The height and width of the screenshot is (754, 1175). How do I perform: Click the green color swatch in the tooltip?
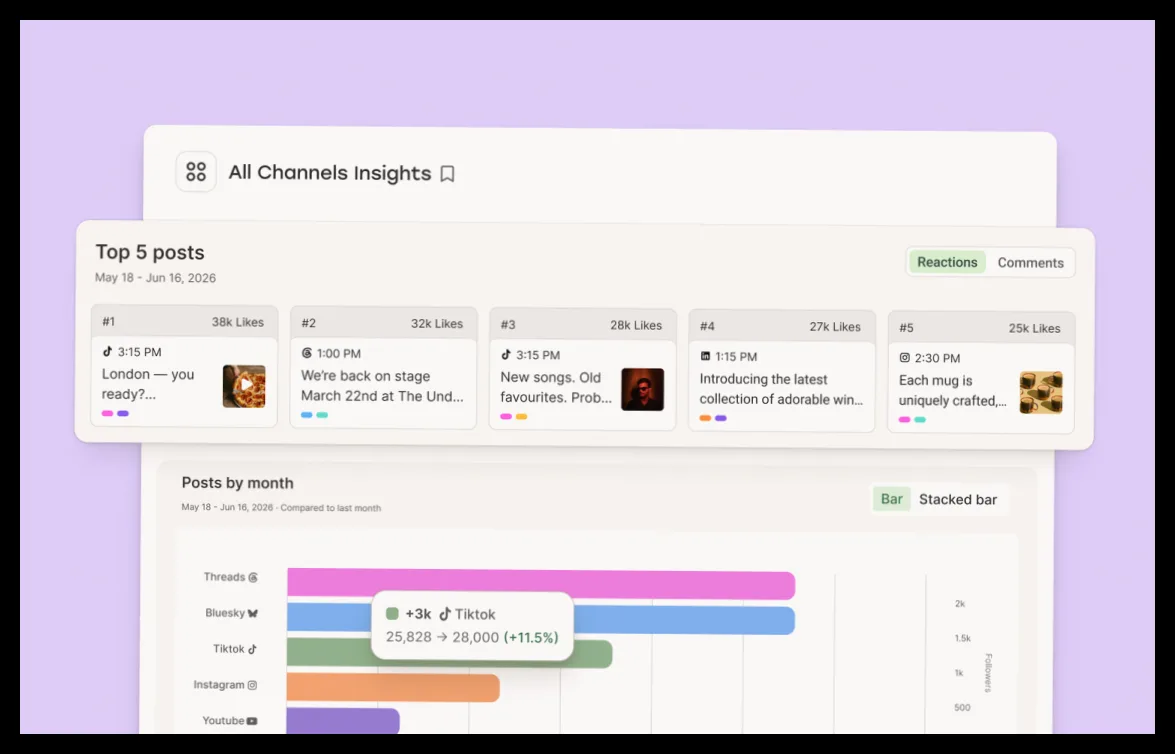tap(392, 614)
